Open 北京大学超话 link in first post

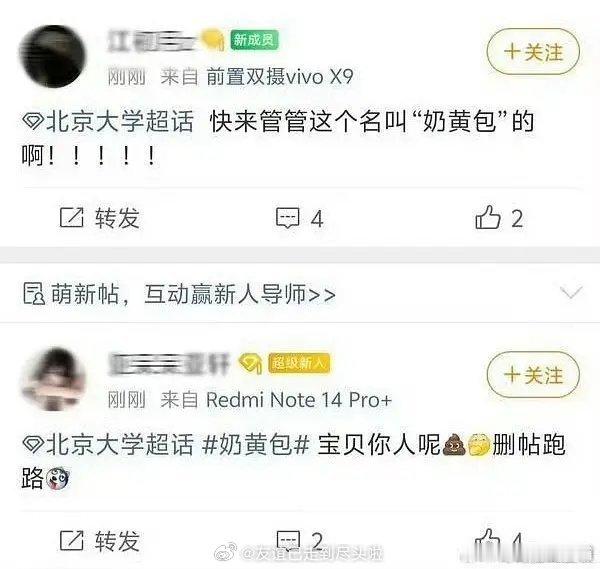point(119,122)
